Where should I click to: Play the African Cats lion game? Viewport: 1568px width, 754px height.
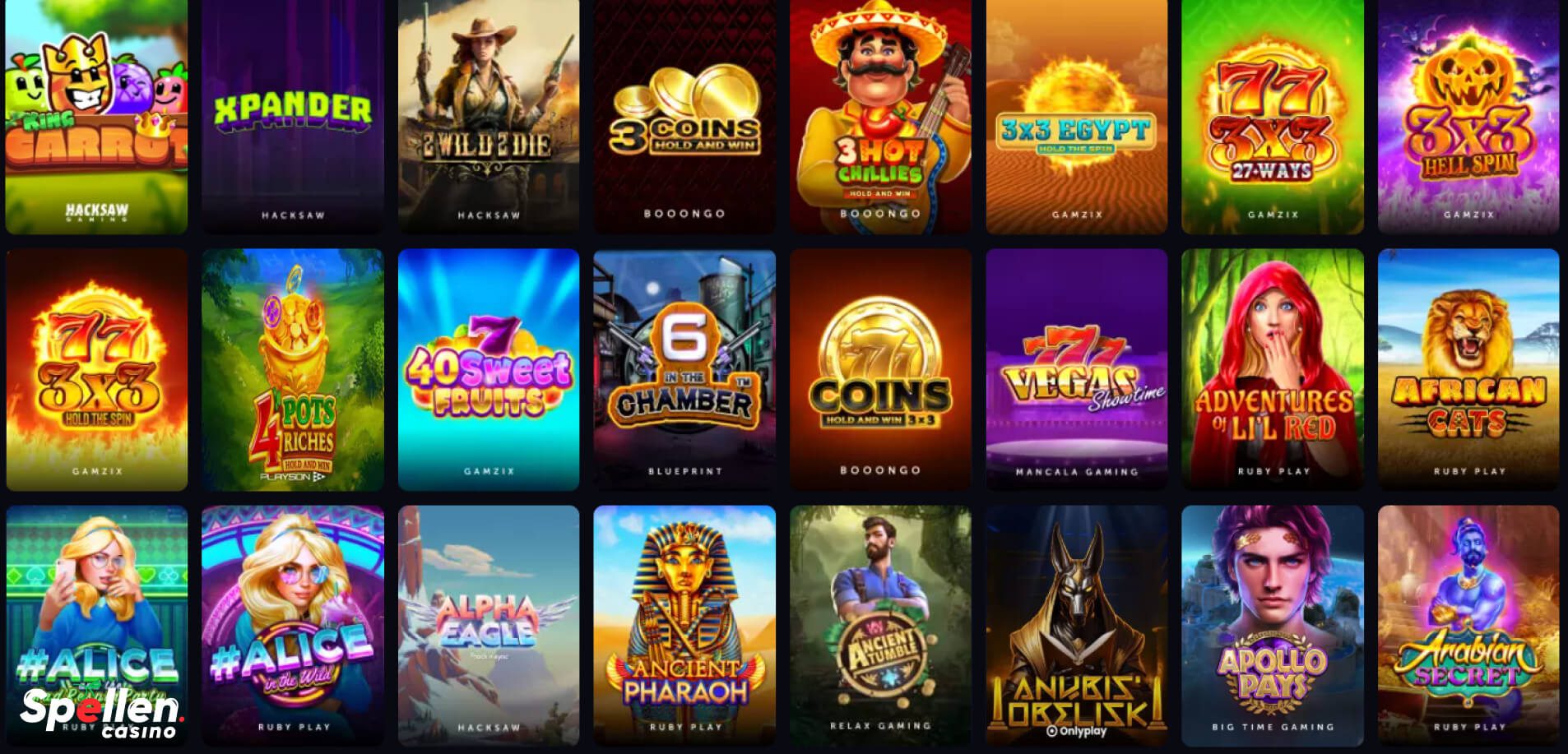[x=1468, y=369]
